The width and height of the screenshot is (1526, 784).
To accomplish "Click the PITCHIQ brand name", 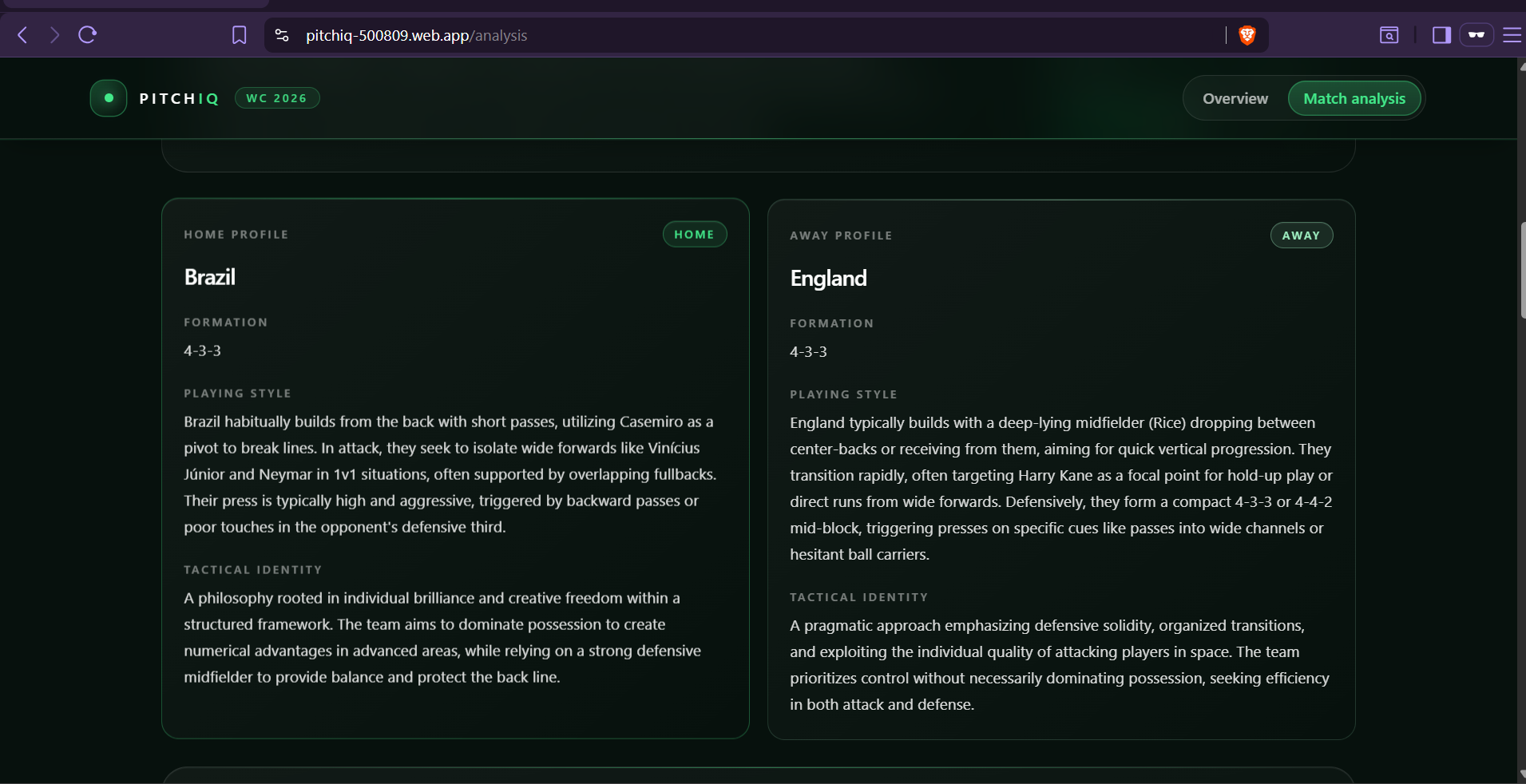I will (179, 98).
